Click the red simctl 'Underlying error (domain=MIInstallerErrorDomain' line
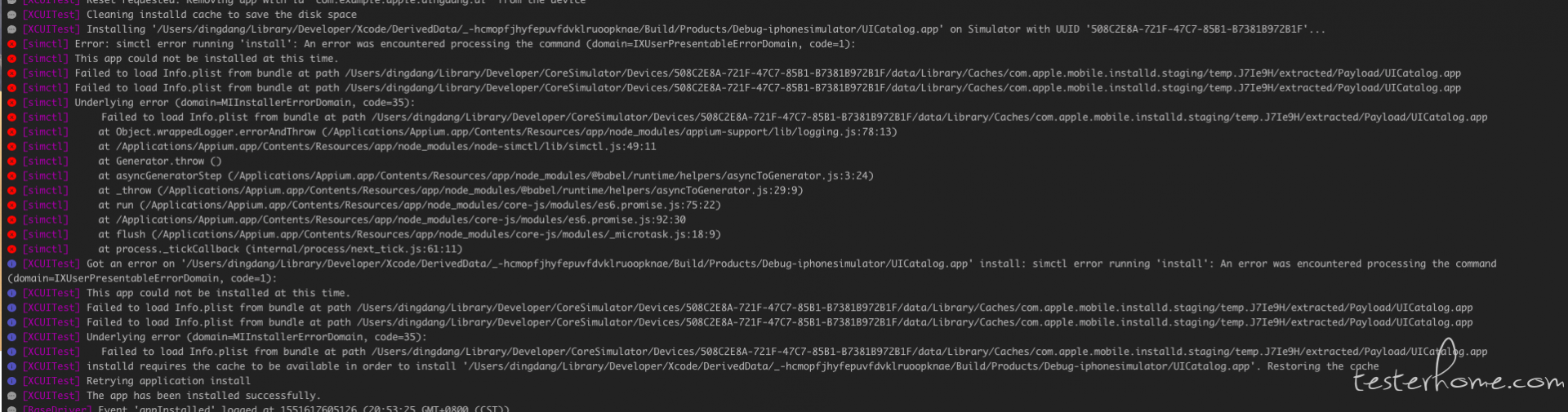This screenshot has height=412, width=1568. (x=245, y=103)
